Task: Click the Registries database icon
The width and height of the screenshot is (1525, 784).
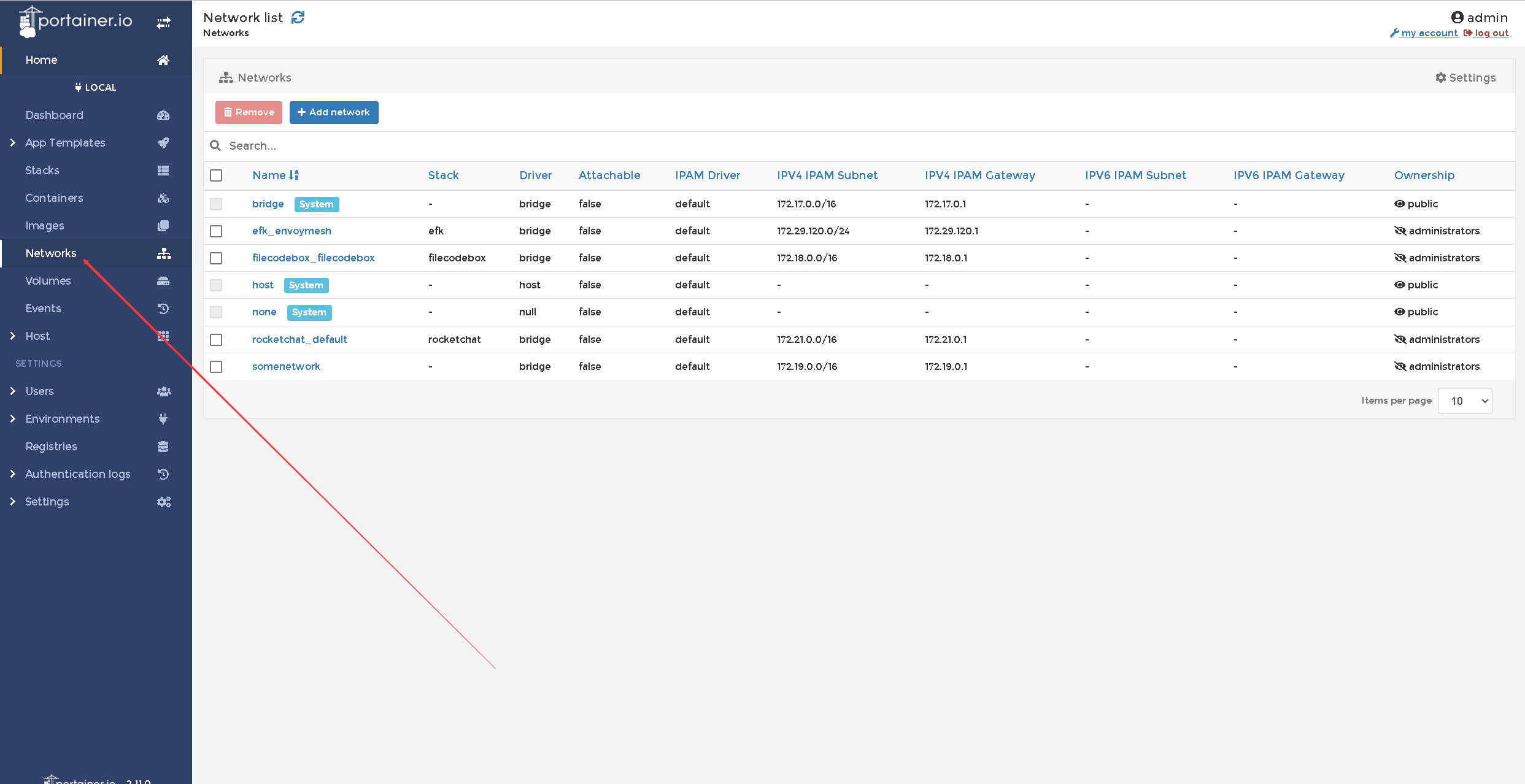Action: (x=163, y=447)
